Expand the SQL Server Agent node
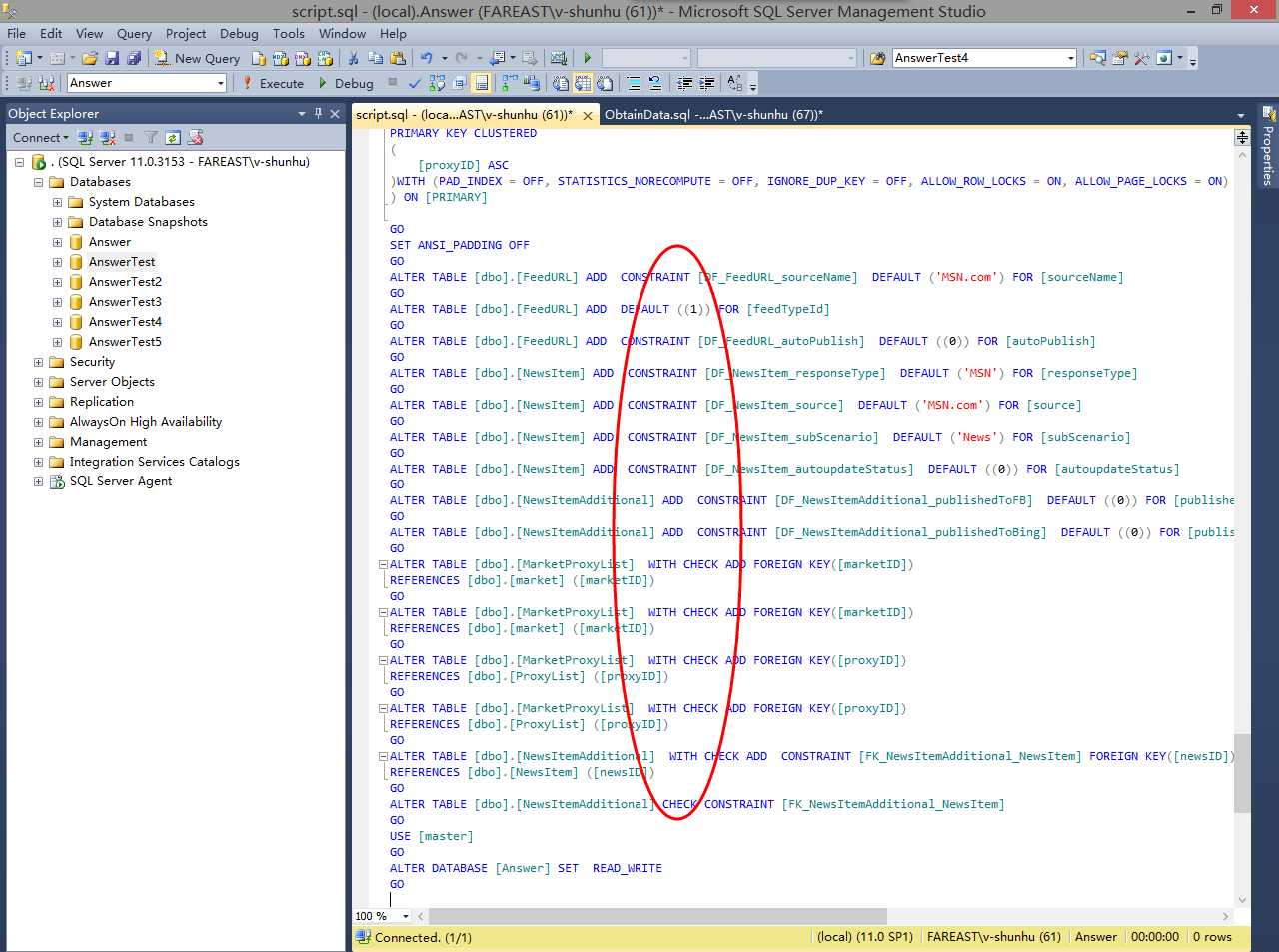 pyautogui.click(x=38, y=481)
